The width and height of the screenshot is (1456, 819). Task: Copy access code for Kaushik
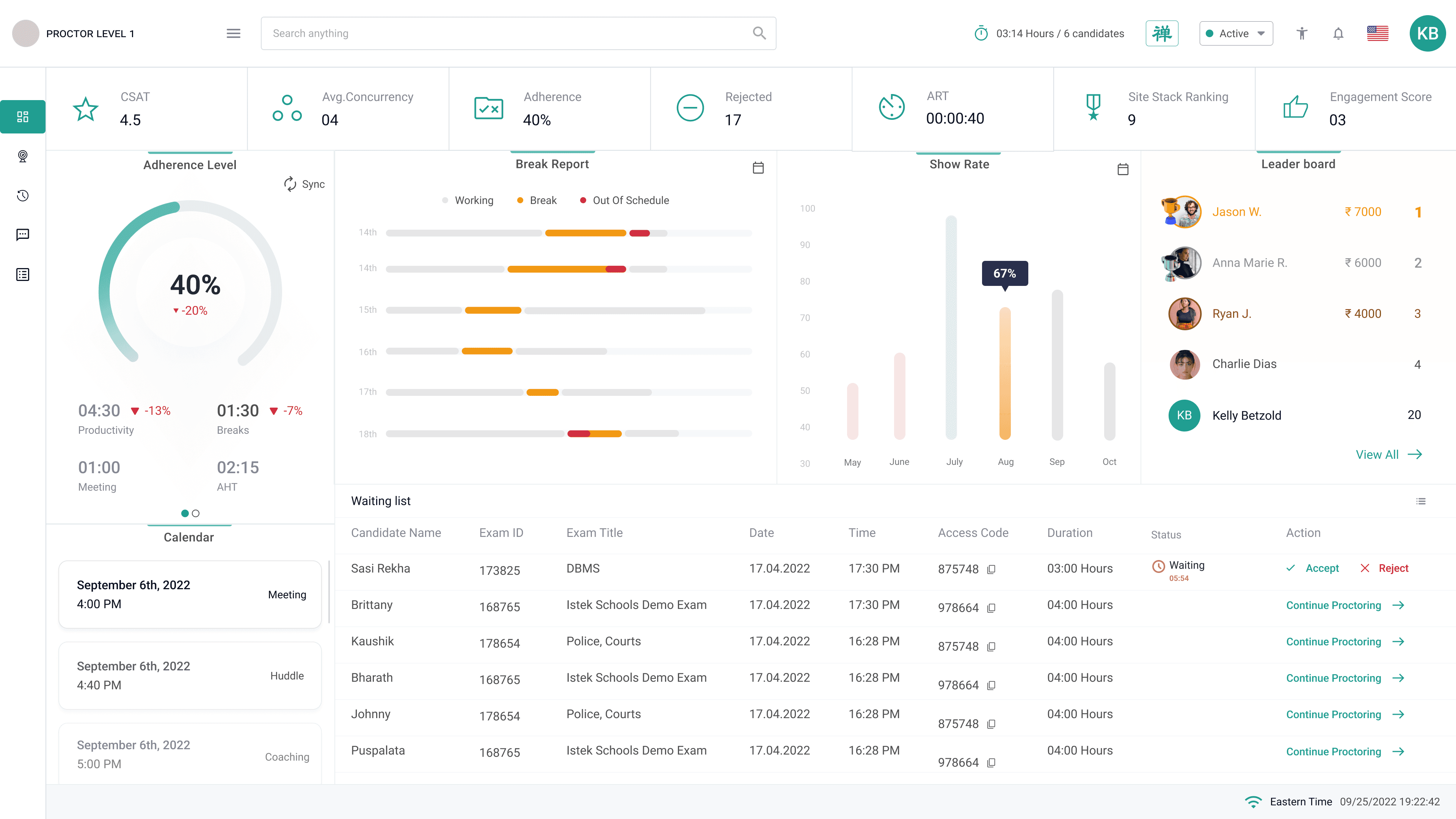tap(991, 646)
